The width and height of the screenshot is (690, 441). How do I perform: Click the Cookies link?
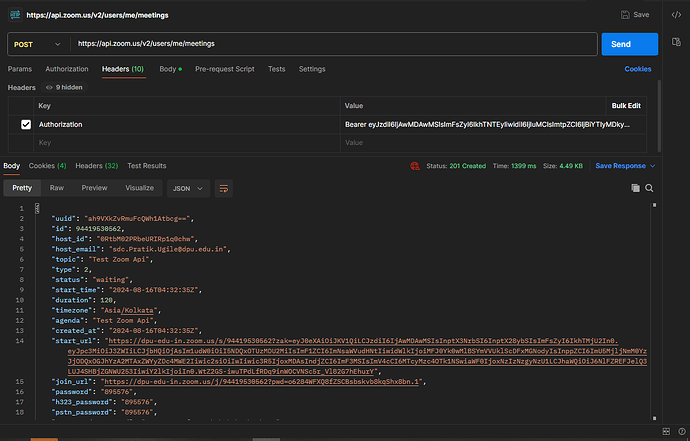(x=637, y=69)
